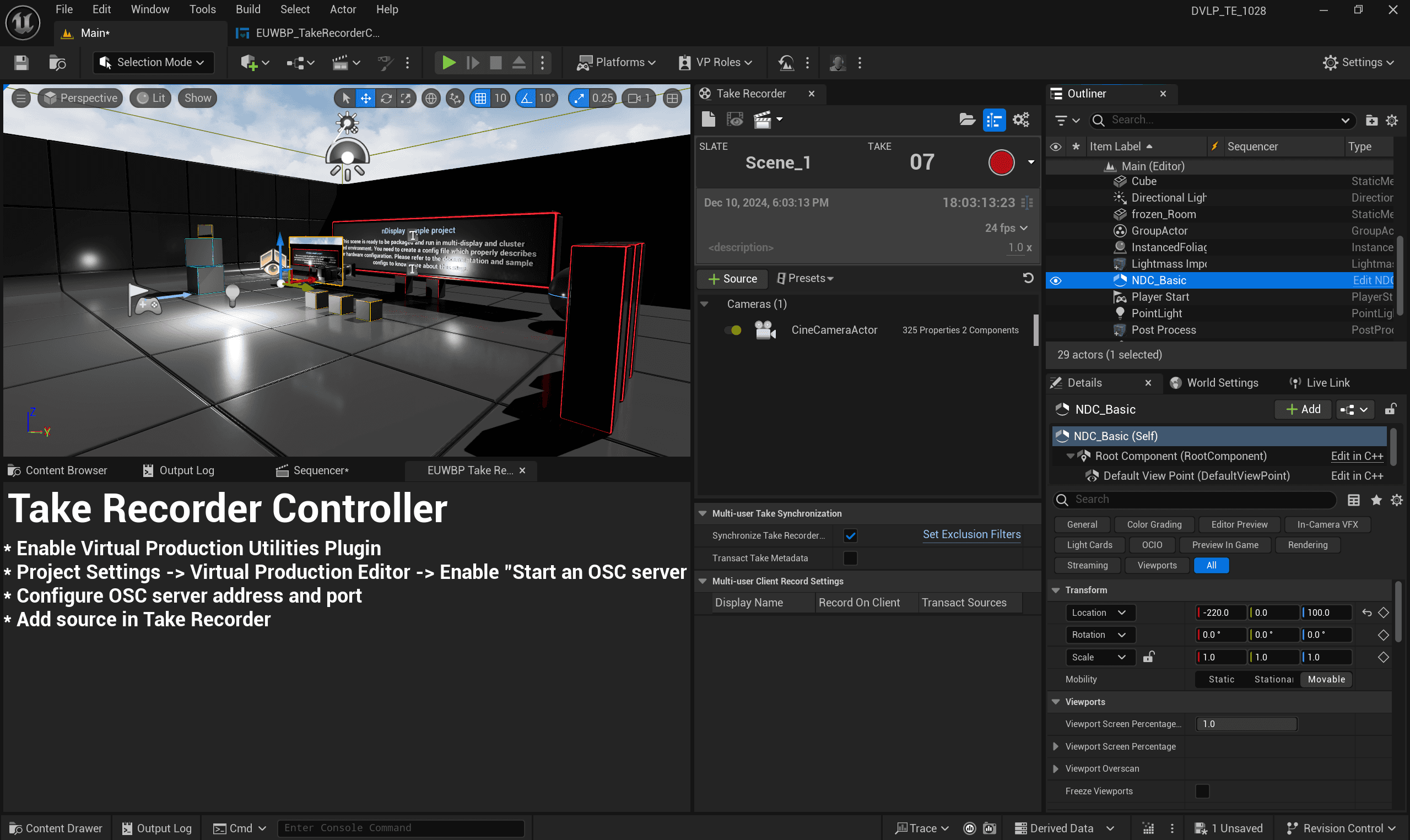This screenshot has height=840, width=1410.
Task: Open the Build menu
Action: 248,9
